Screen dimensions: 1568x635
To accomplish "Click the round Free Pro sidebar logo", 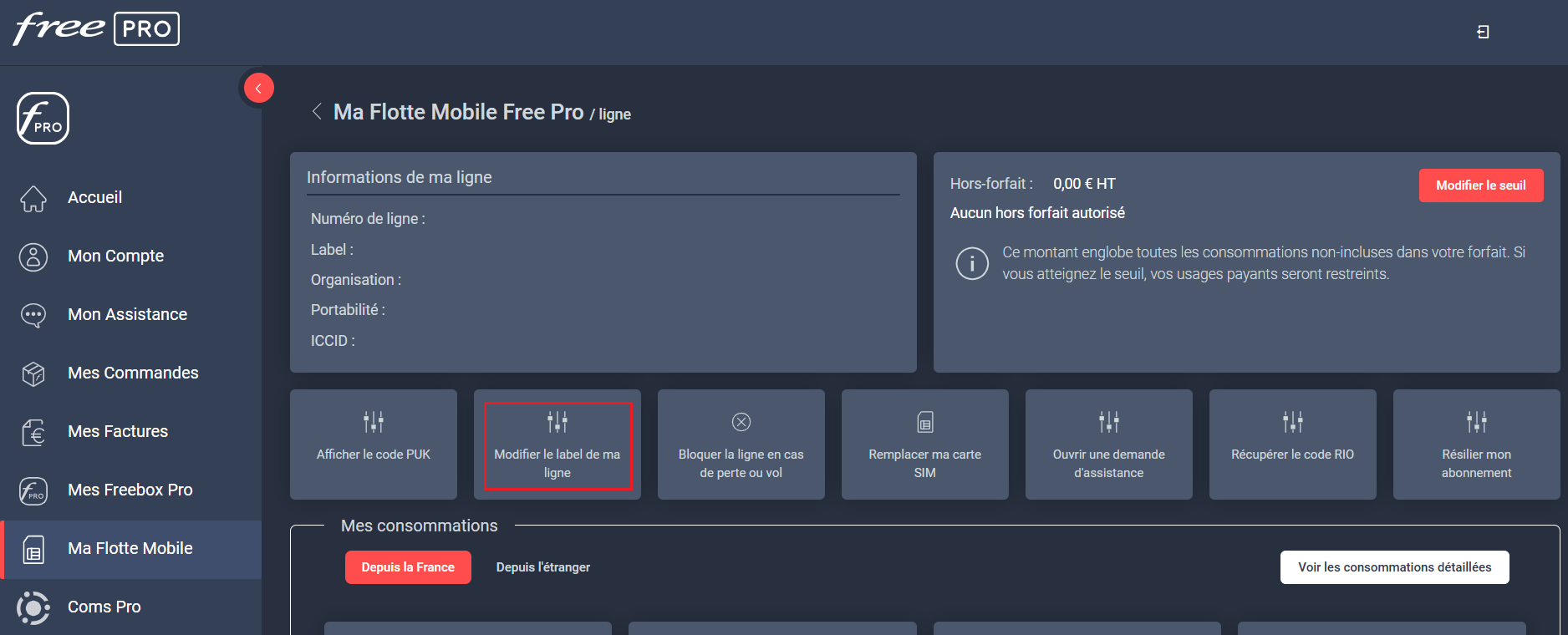I will point(43,118).
